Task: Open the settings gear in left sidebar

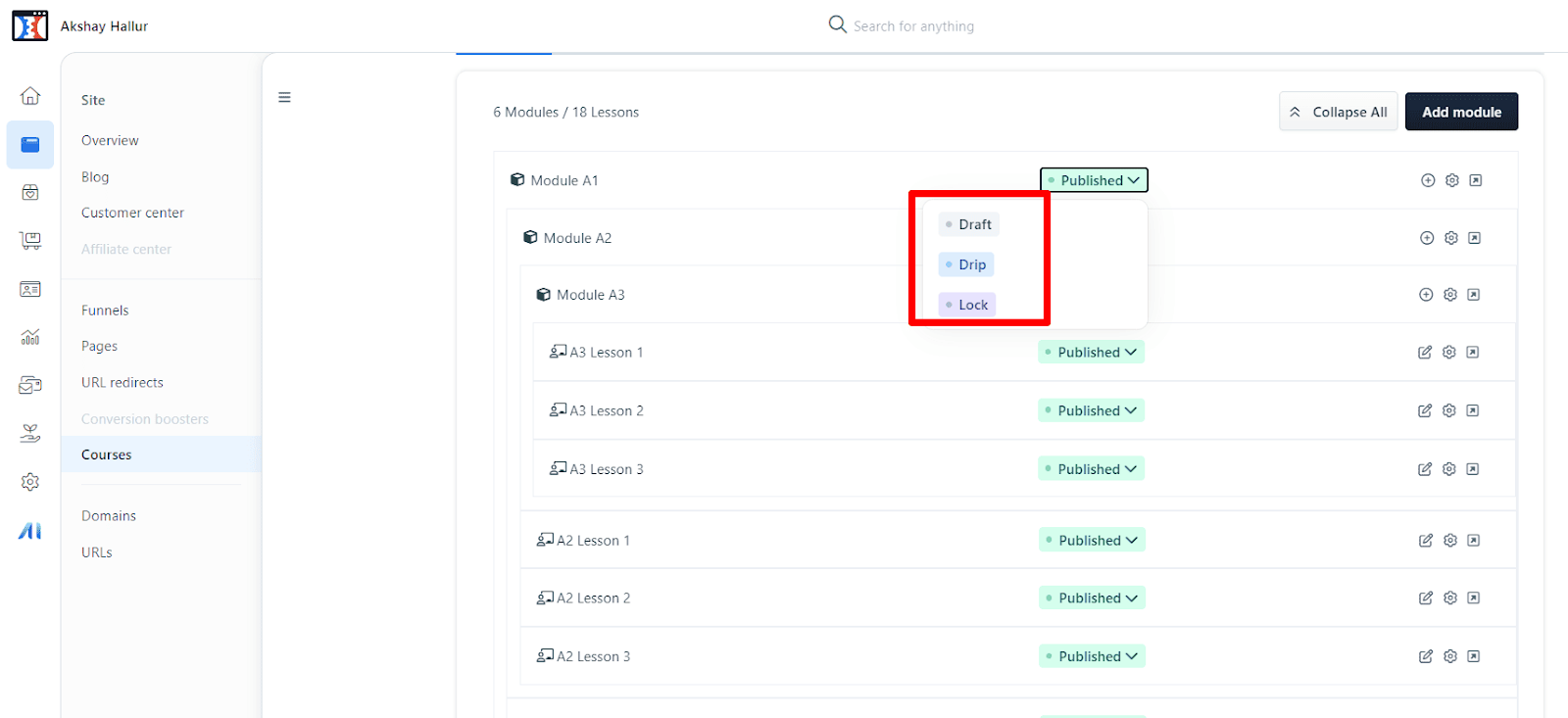Action: coord(30,482)
